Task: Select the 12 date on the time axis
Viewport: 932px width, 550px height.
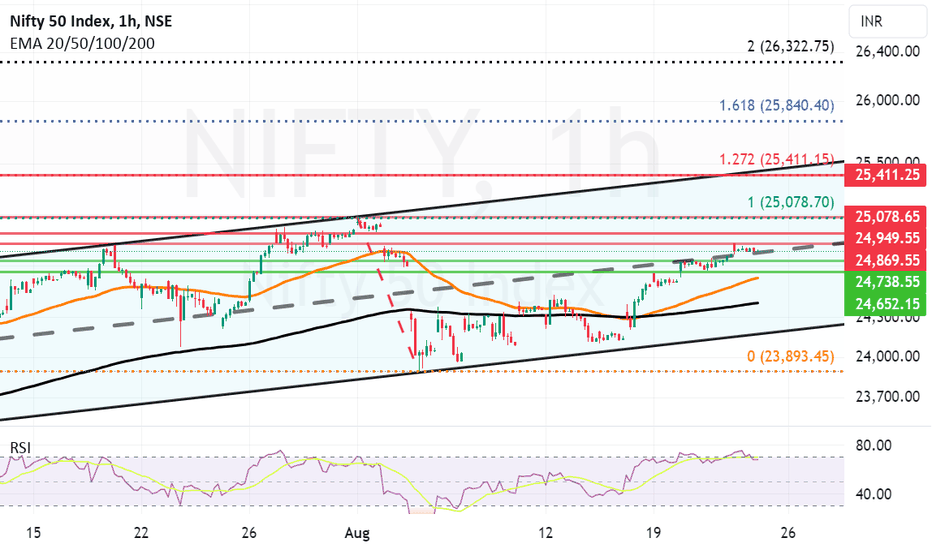Action: [546, 533]
